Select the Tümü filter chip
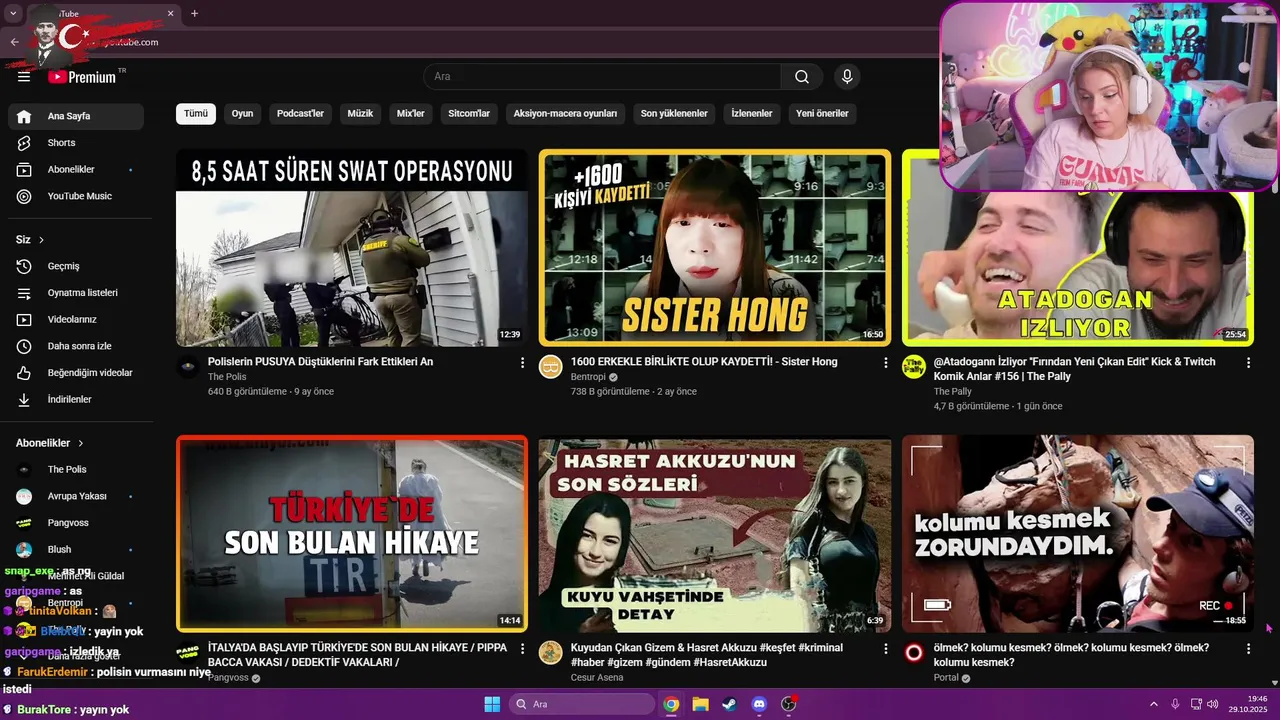Screen dimensions: 1280x720 [x=196, y=113]
